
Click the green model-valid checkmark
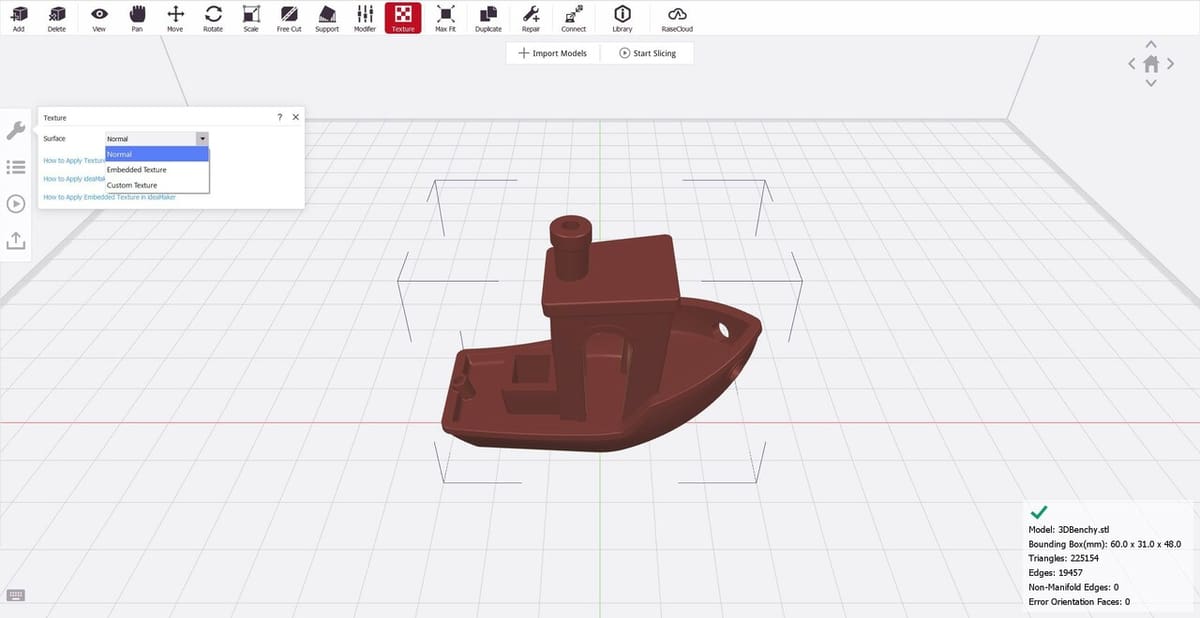click(x=1038, y=511)
